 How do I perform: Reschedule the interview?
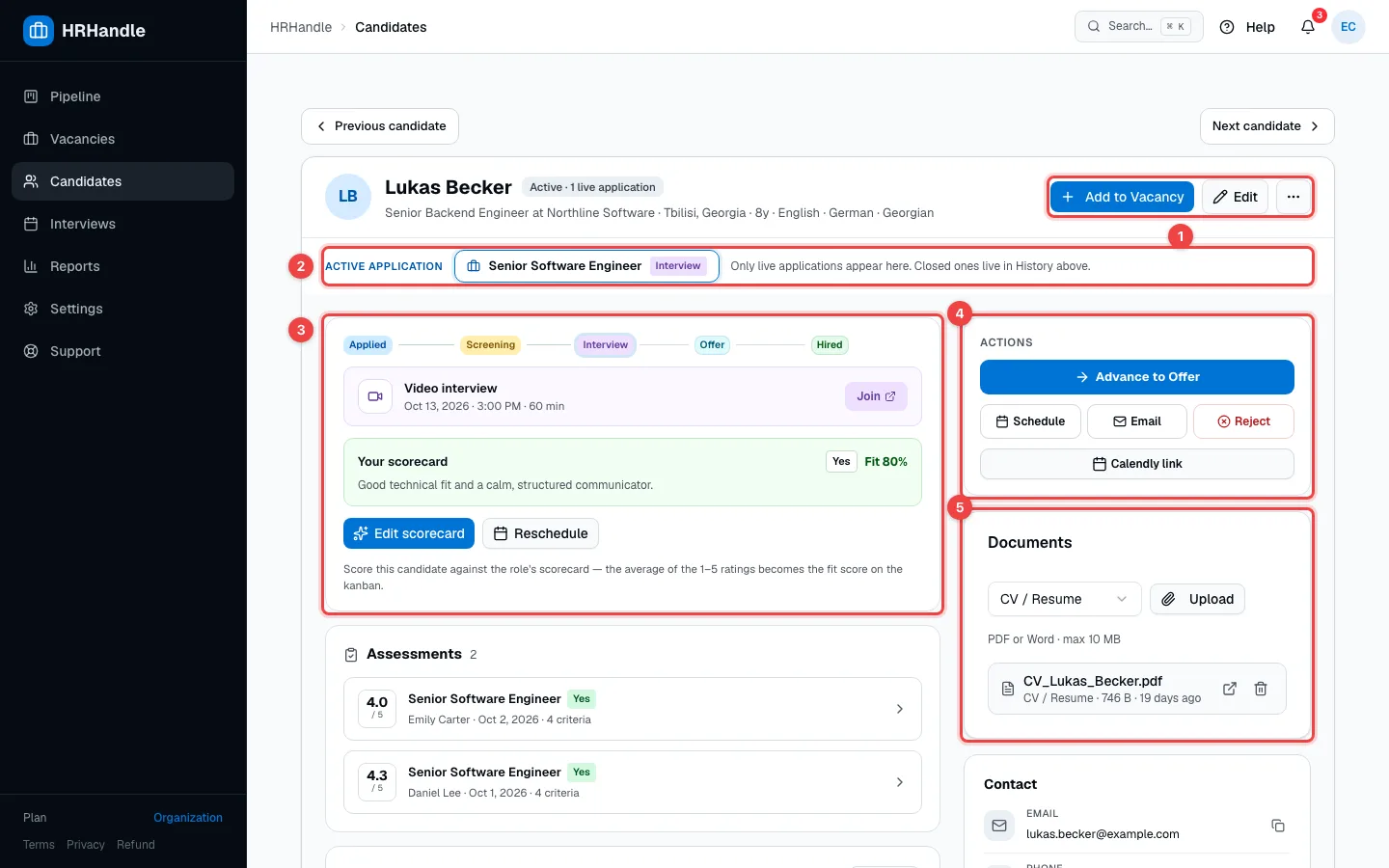click(540, 533)
